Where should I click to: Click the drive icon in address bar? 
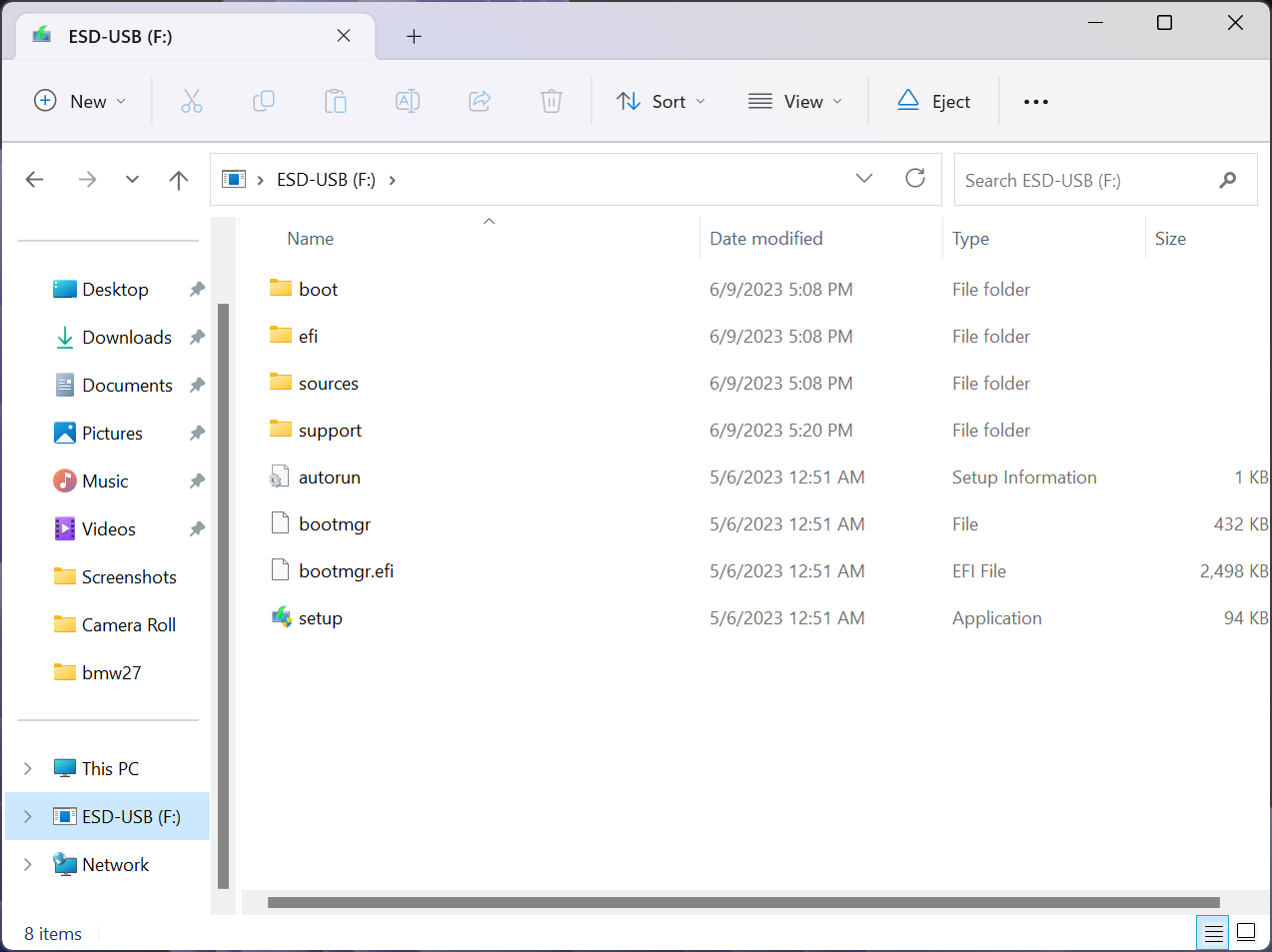click(234, 179)
